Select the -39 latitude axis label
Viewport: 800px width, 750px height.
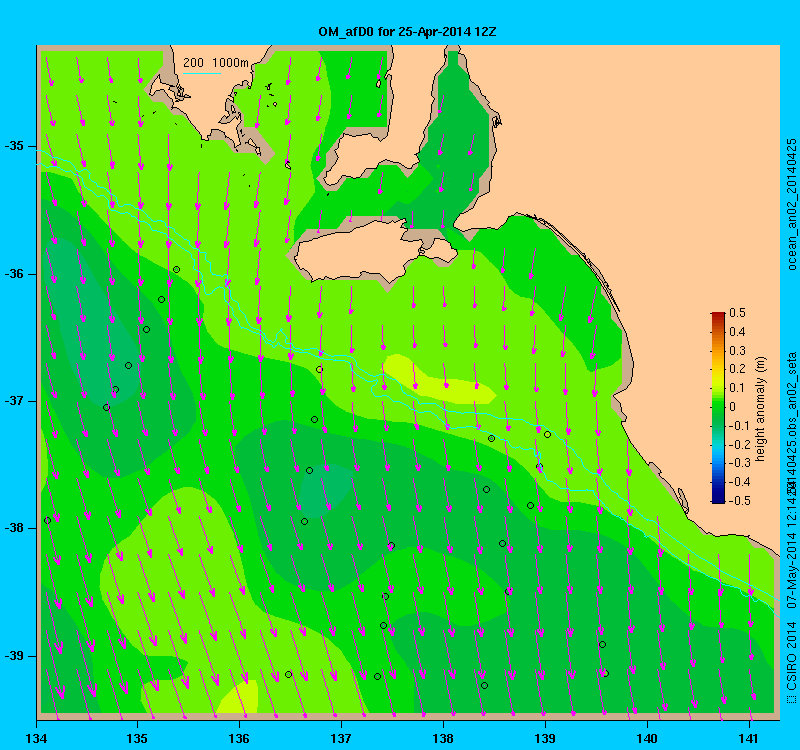pos(14,656)
